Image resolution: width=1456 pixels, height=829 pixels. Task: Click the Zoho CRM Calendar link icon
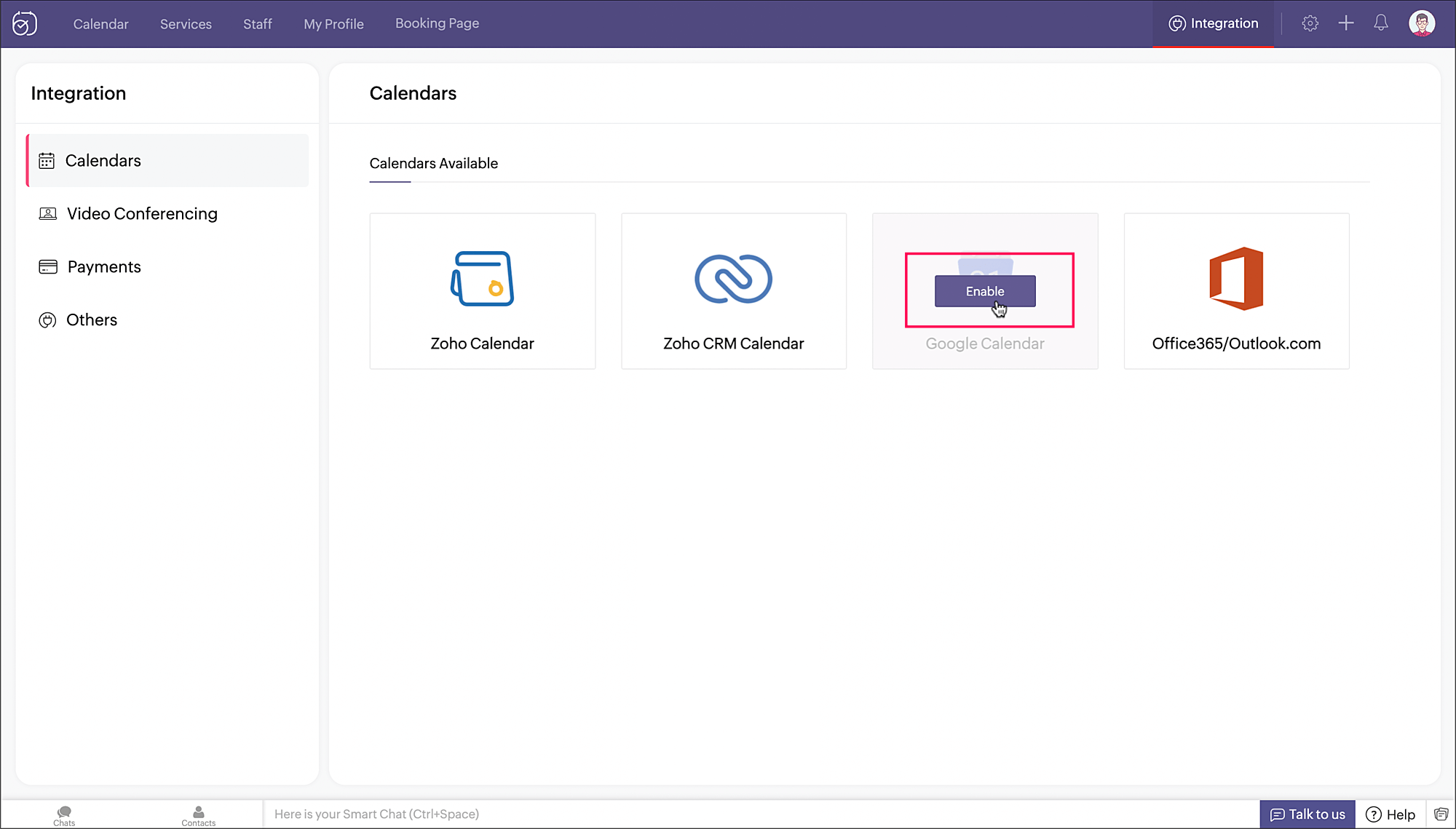(x=733, y=279)
